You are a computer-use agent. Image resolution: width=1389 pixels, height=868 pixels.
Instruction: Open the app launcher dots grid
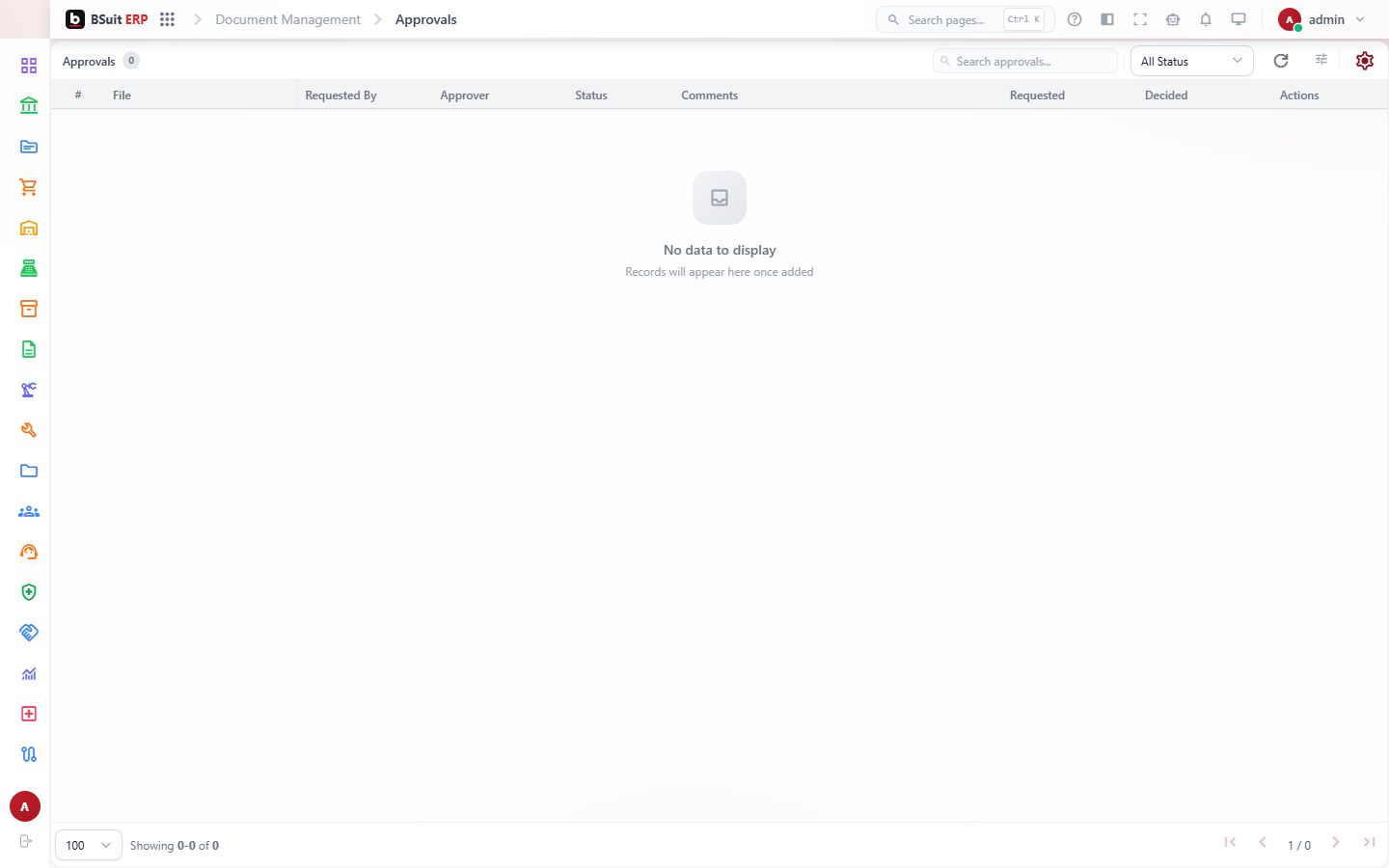point(167,19)
